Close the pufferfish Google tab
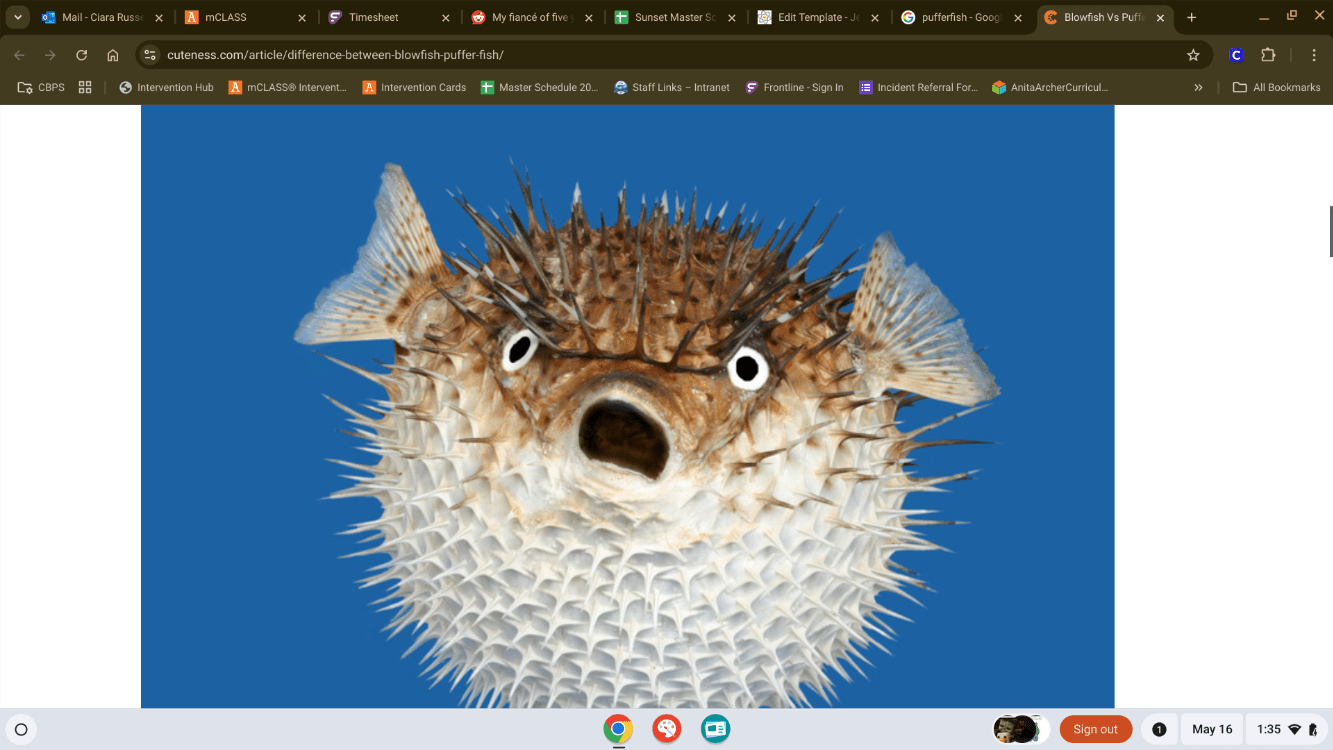The width and height of the screenshot is (1333, 750). [x=1018, y=18]
